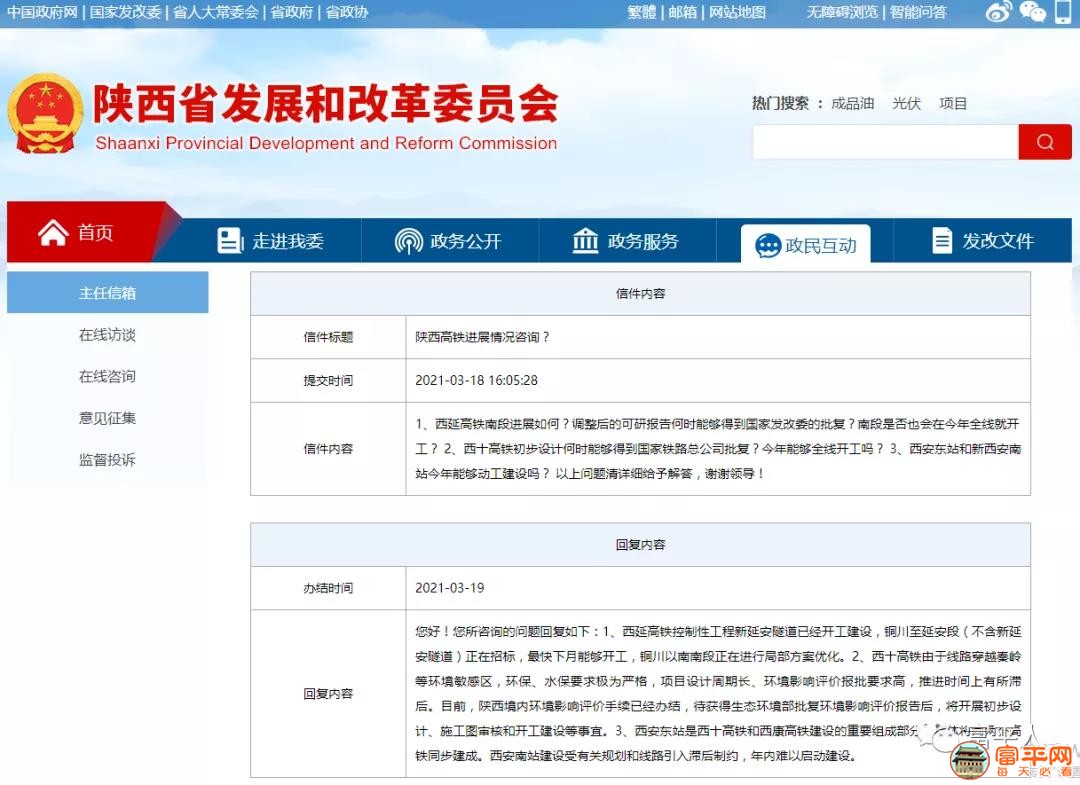Open the Weibo icon in top bar

(x=998, y=12)
